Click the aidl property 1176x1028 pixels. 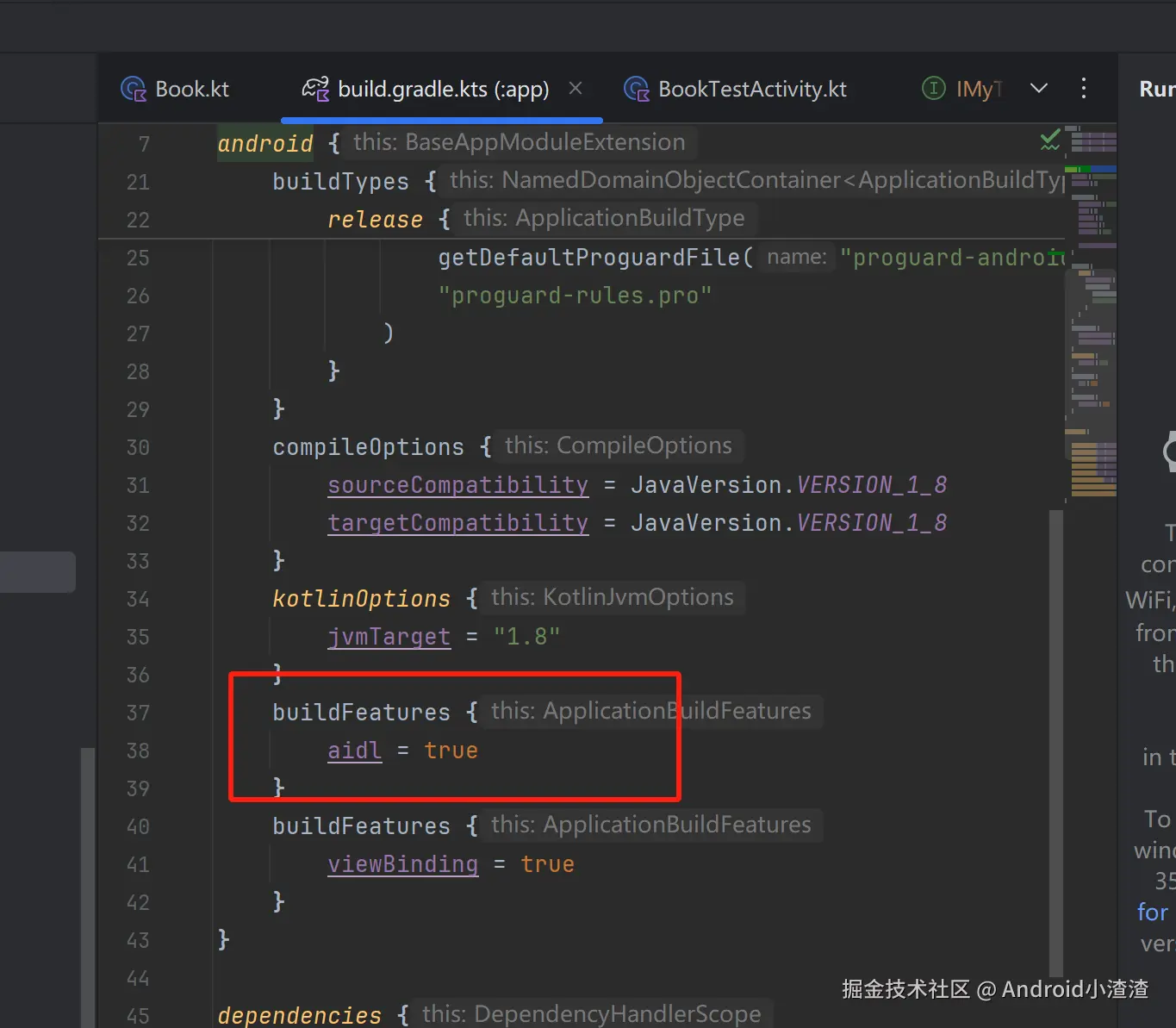[x=354, y=750]
